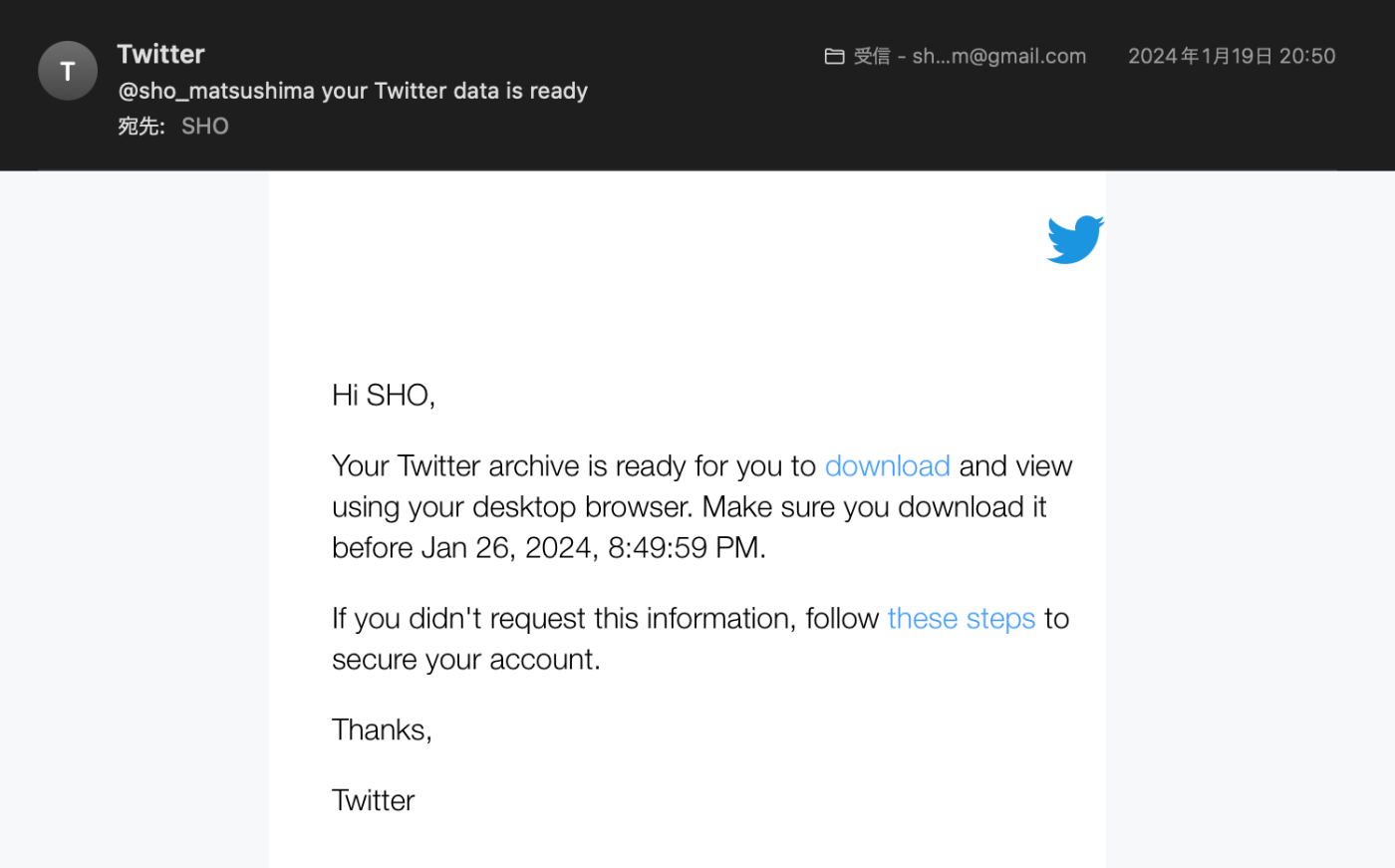Click the mailbox folder icon in the header

[x=834, y=57]
